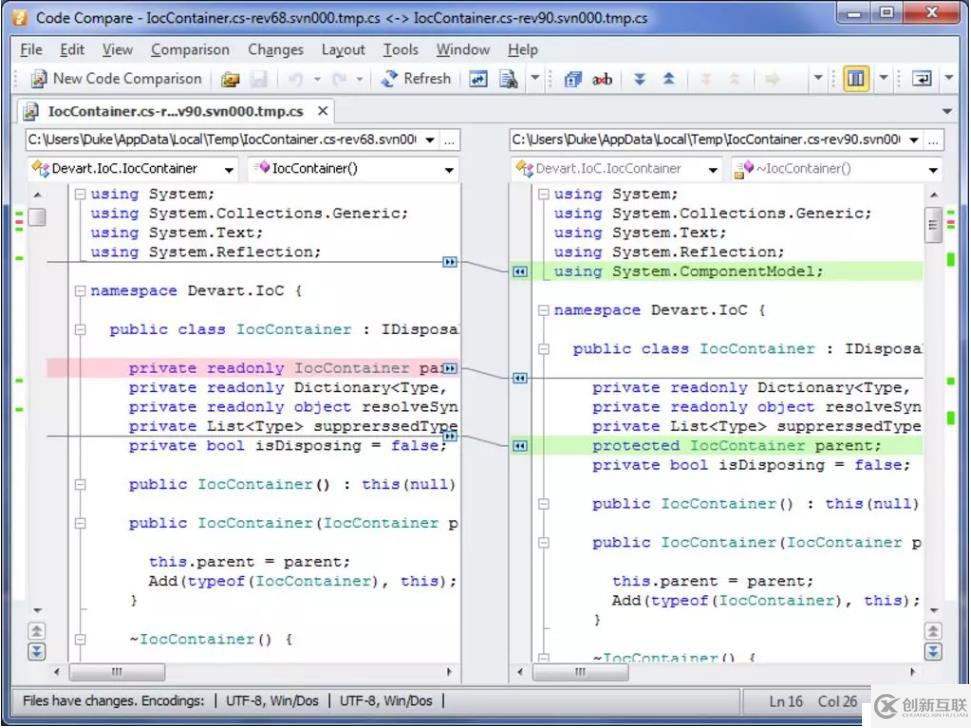Copy left-to-right marker above 'private bool isDisposing'
971x728 pixels.
[x=450, y=436]
